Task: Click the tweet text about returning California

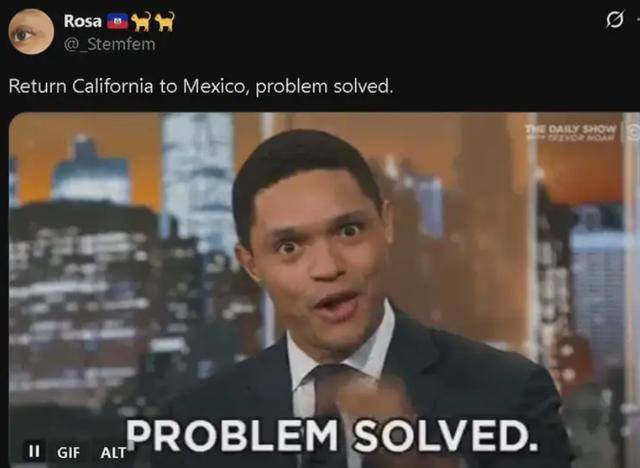Action: click(201, 86)
